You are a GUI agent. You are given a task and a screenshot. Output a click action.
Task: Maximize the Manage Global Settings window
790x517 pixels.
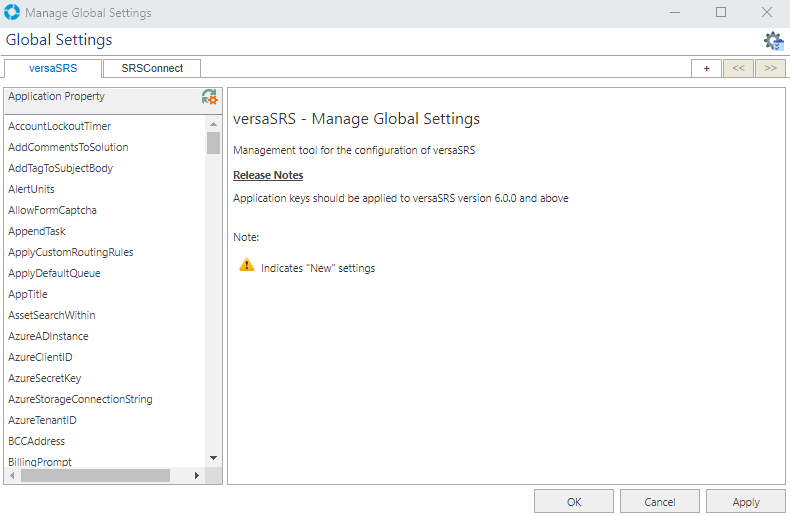[x=721, y=12]
